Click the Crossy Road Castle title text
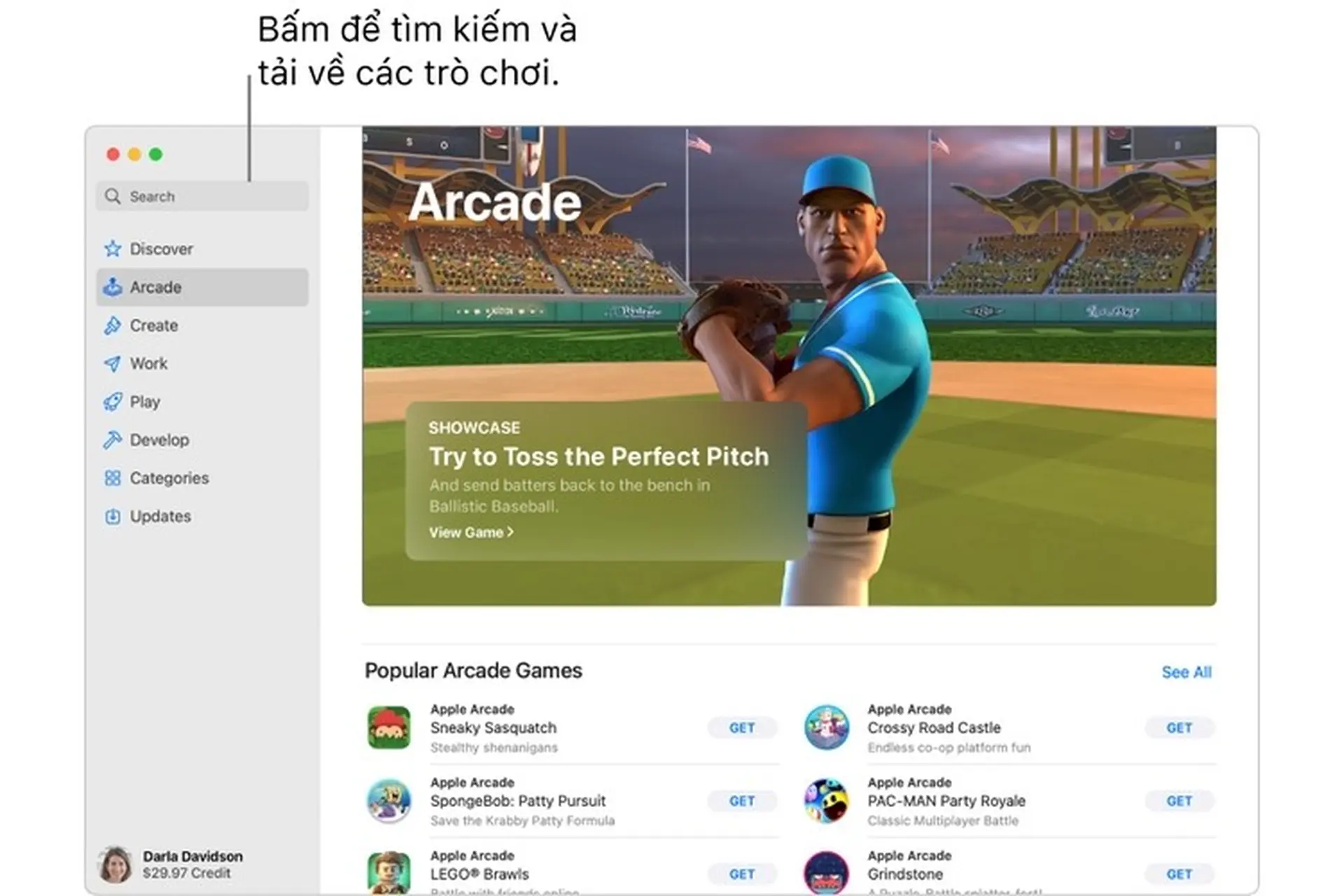Viewport: 1344px width, 896px height. click(x=934, y=728)
